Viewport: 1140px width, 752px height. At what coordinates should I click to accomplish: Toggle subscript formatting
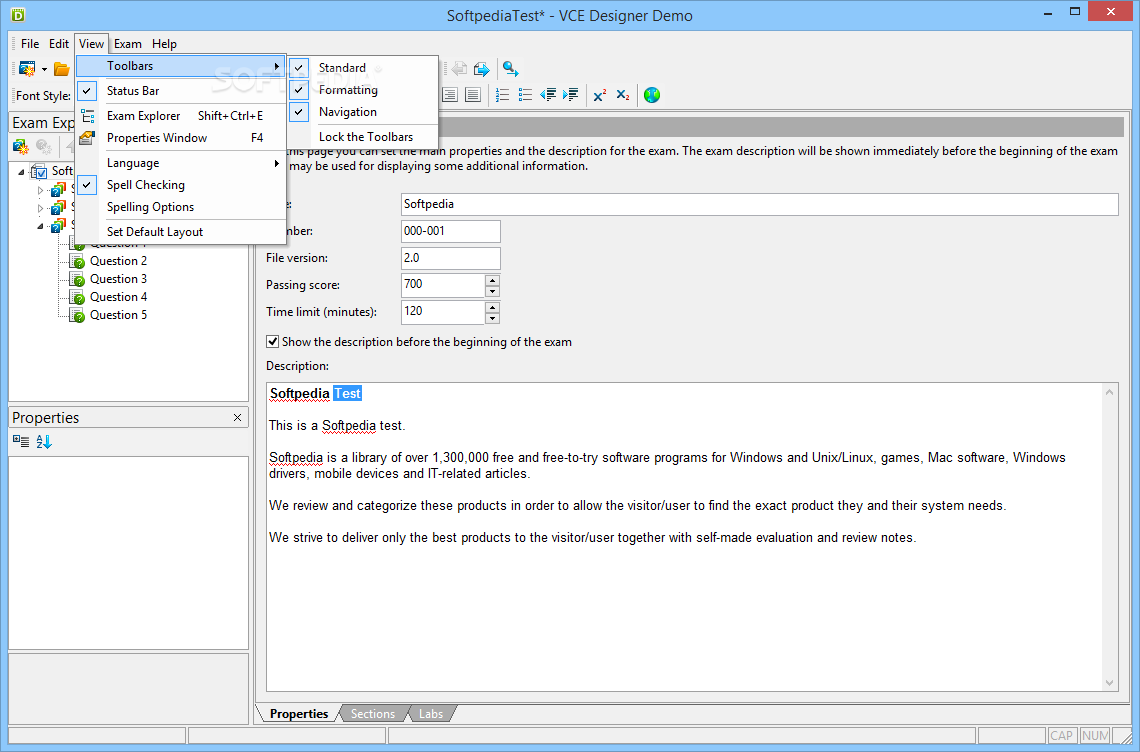point(623,95)
